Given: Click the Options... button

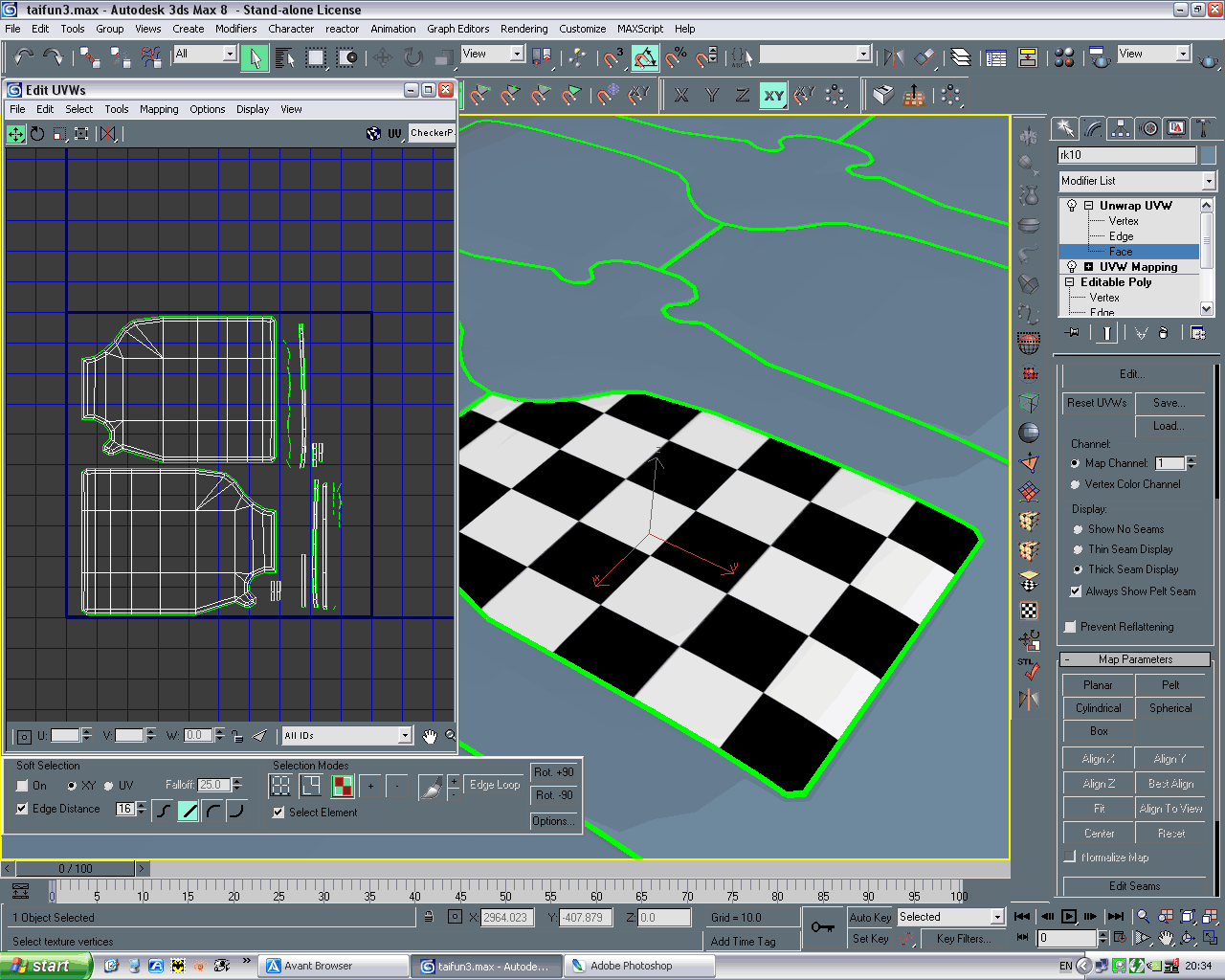Looking at the screenshot, I should (554, 821).
